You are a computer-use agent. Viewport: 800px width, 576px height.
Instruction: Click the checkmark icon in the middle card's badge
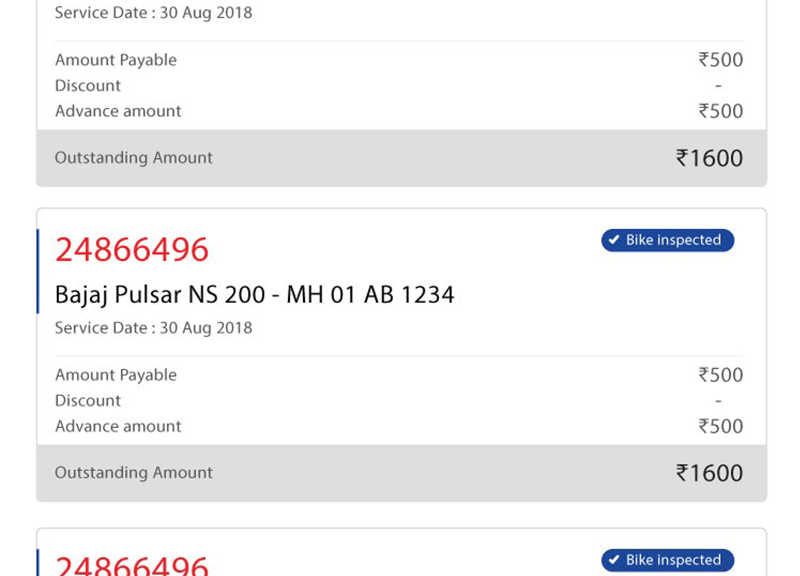[614, 240]
